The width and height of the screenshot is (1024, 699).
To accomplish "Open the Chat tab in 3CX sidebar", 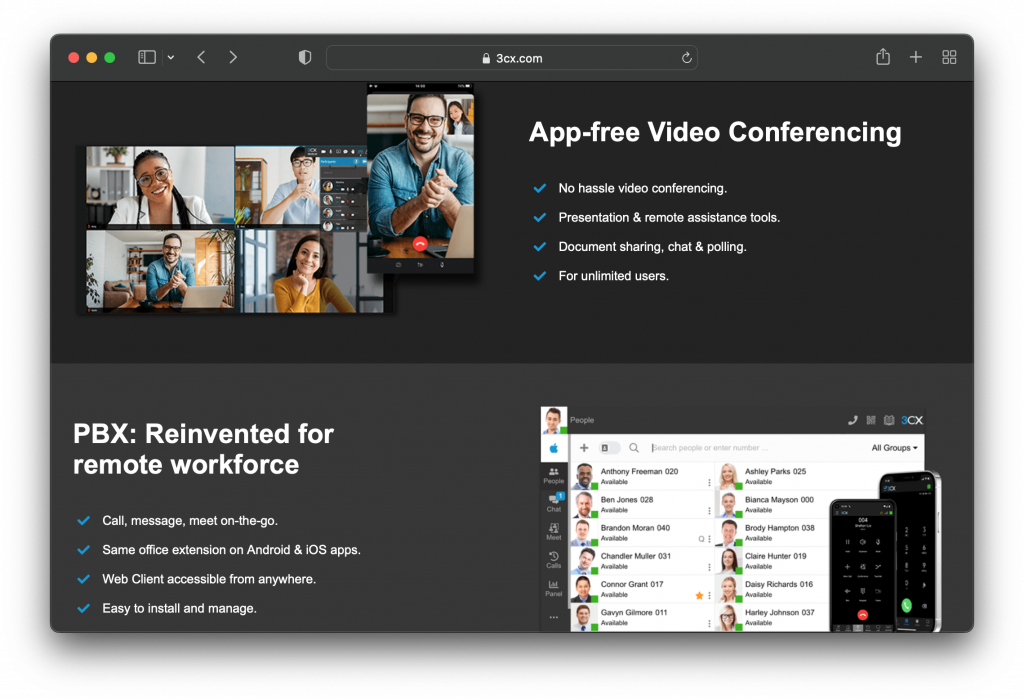I will point(553,503).
